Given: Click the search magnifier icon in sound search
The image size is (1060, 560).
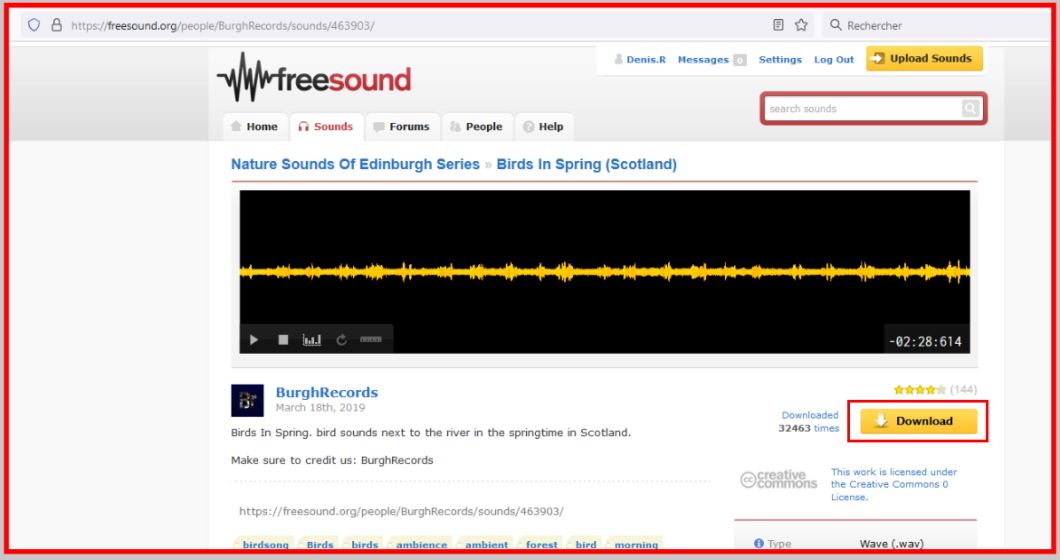Looking at the screenshot, I should point(970,109).
